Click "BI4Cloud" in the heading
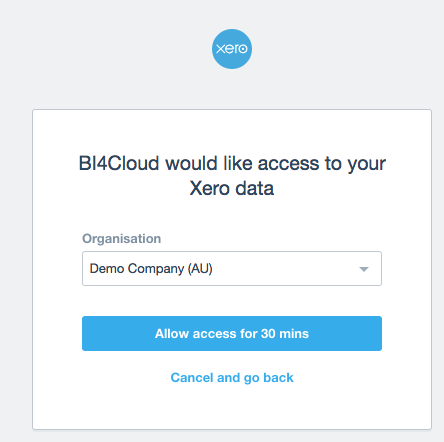 [x=119, y=163]
